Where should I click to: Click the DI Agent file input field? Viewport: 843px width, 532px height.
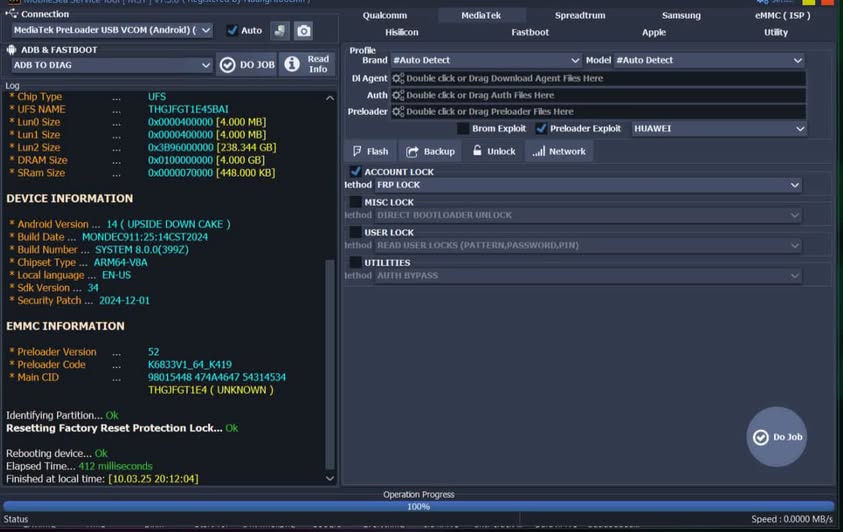tap(598, 78)
